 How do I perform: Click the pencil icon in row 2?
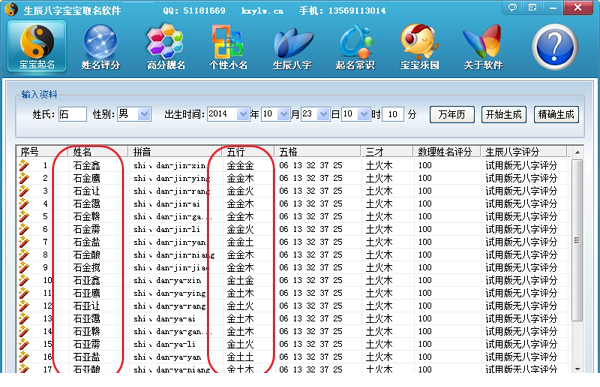coord(24,178)
